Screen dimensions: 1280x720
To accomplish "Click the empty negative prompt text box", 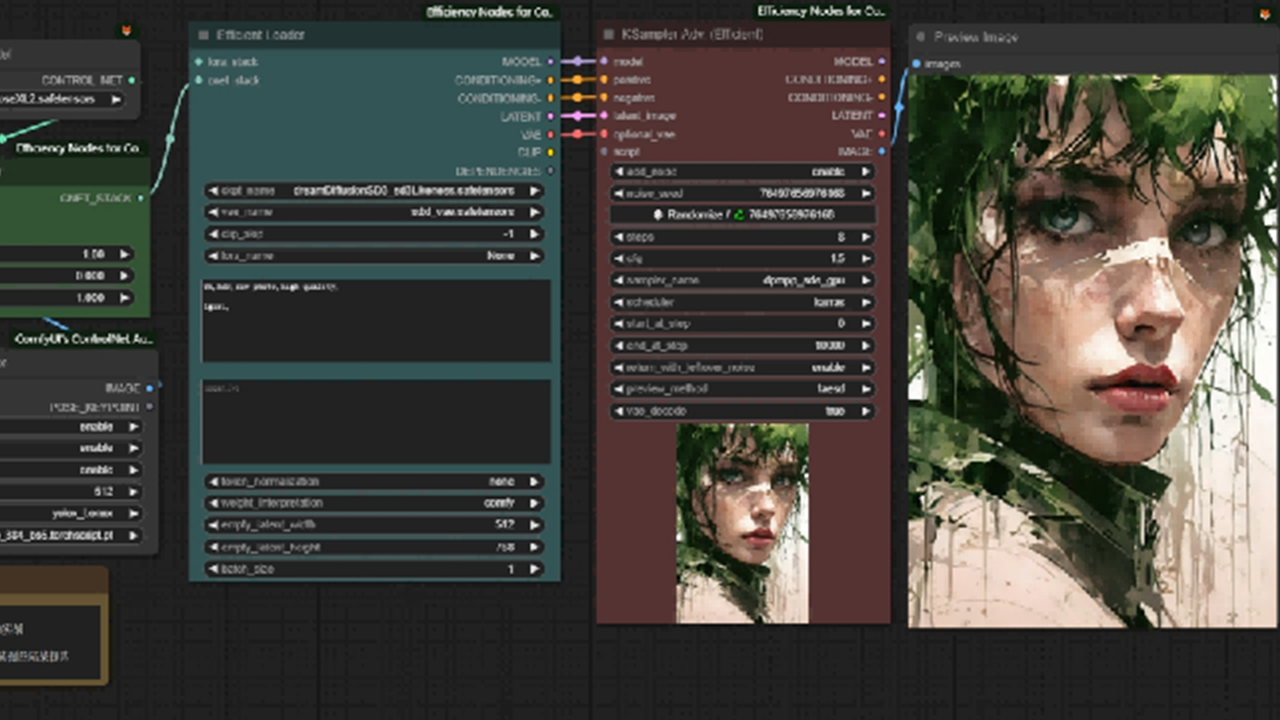I will [376, 421].
